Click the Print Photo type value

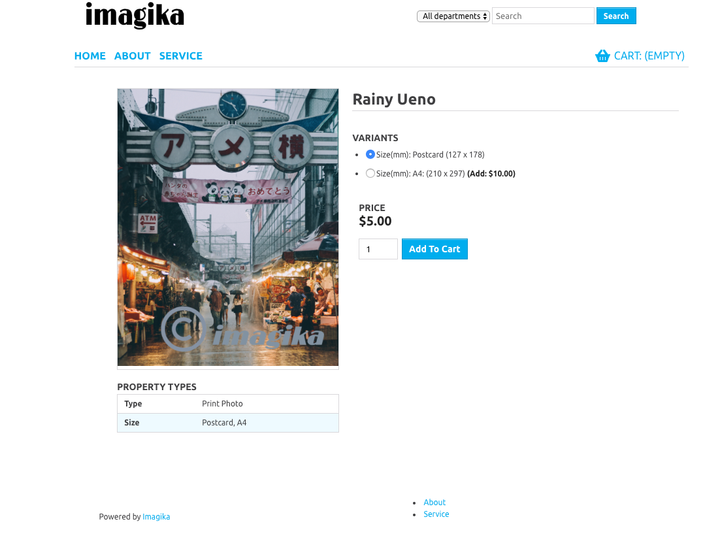[222, 404]
